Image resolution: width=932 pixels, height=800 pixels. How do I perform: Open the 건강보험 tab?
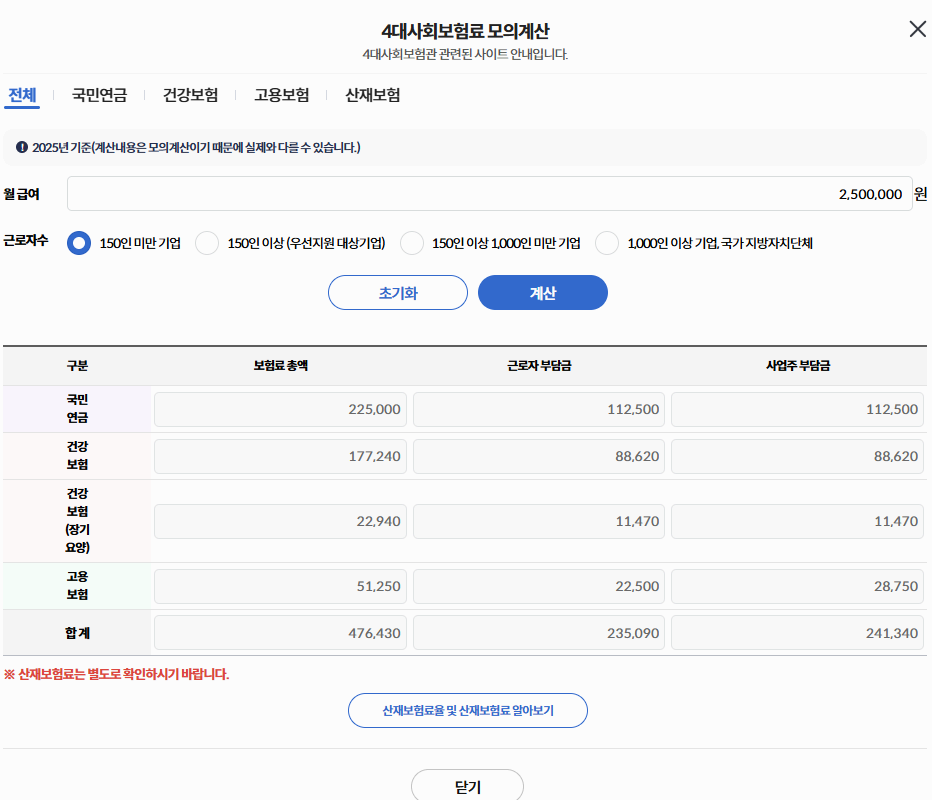coord(190,95)
